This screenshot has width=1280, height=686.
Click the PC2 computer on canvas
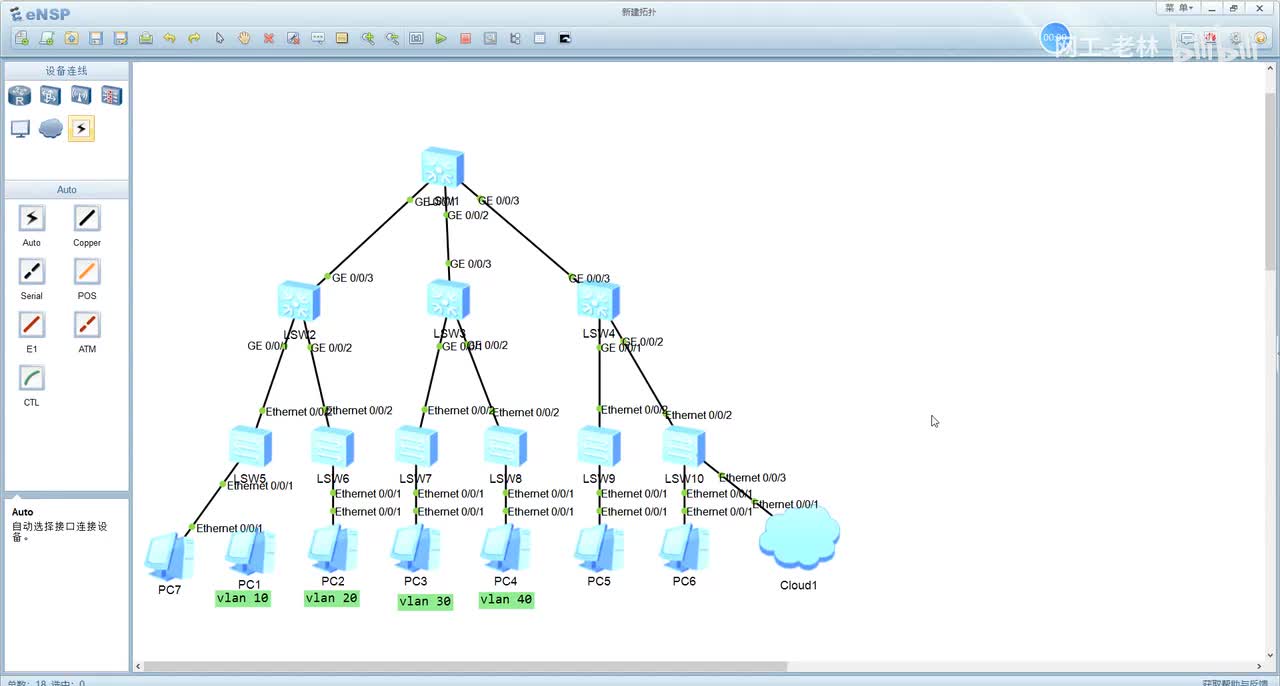click(x=333, y=548)
